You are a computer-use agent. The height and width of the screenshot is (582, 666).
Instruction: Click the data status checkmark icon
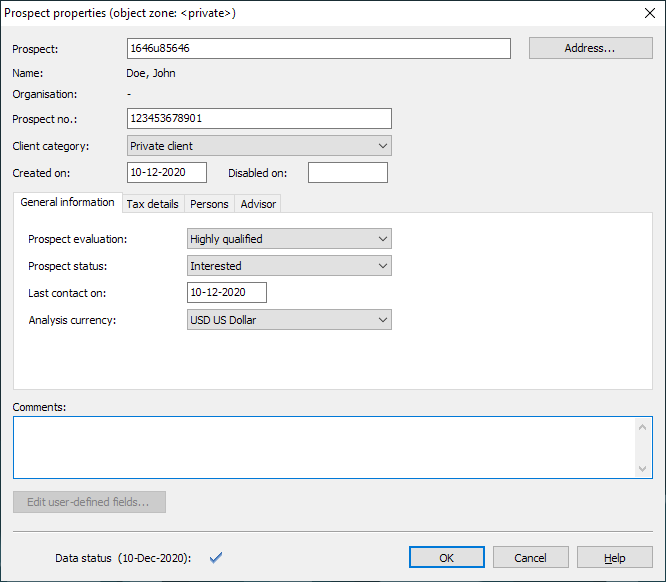tap(214, 557)
